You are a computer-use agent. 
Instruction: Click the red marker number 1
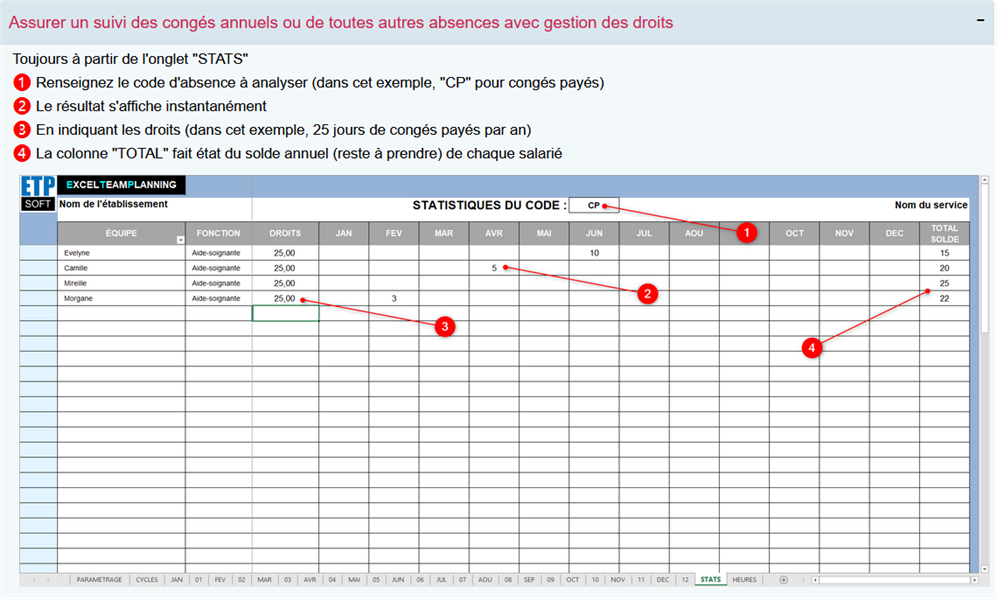[x=746, y=233]
